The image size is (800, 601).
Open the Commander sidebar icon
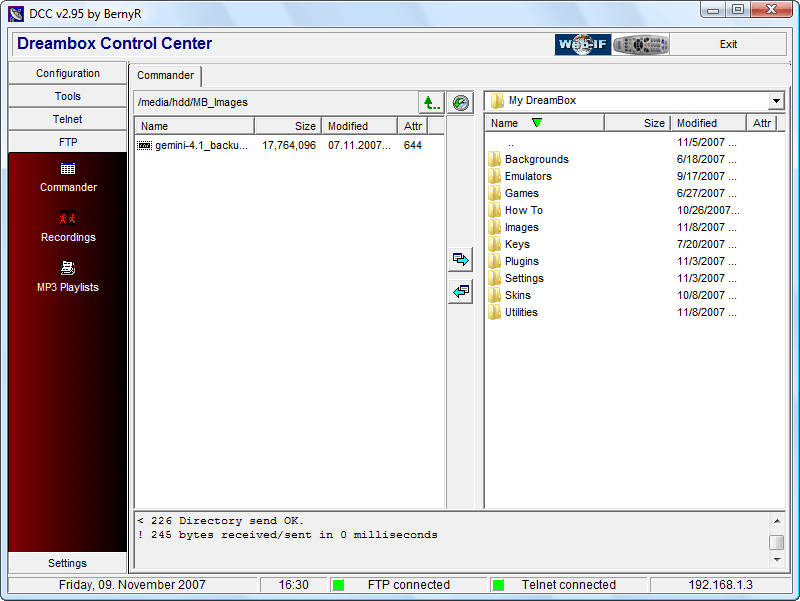tap(68, 168)
